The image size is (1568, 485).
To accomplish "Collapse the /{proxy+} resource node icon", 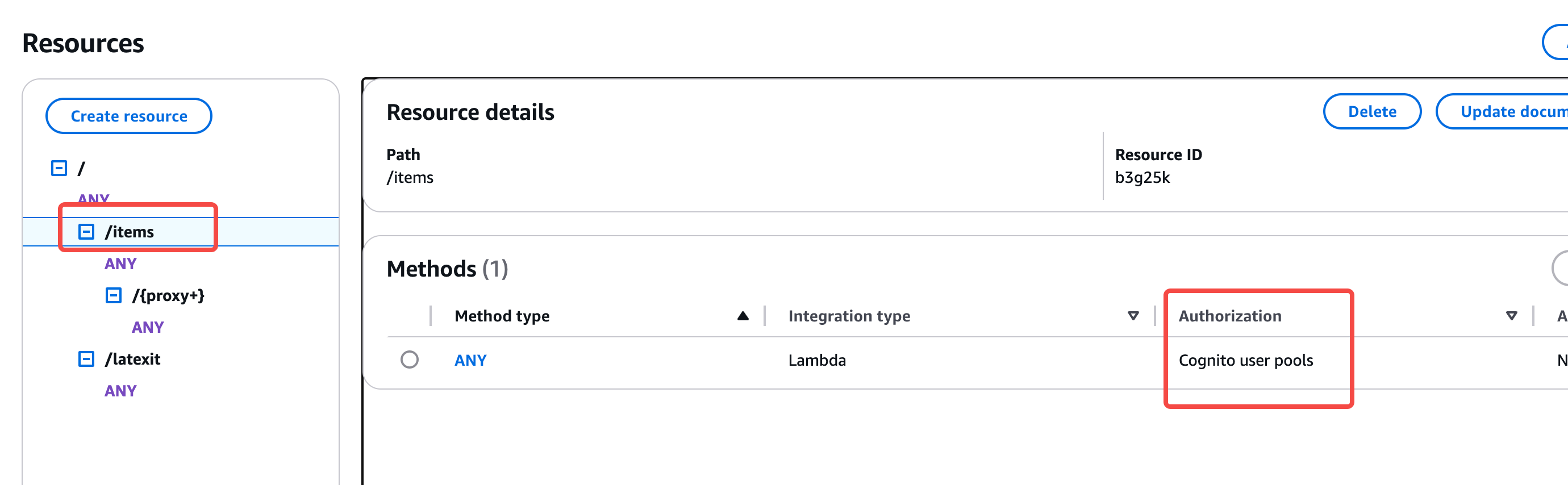I will 113,296.
